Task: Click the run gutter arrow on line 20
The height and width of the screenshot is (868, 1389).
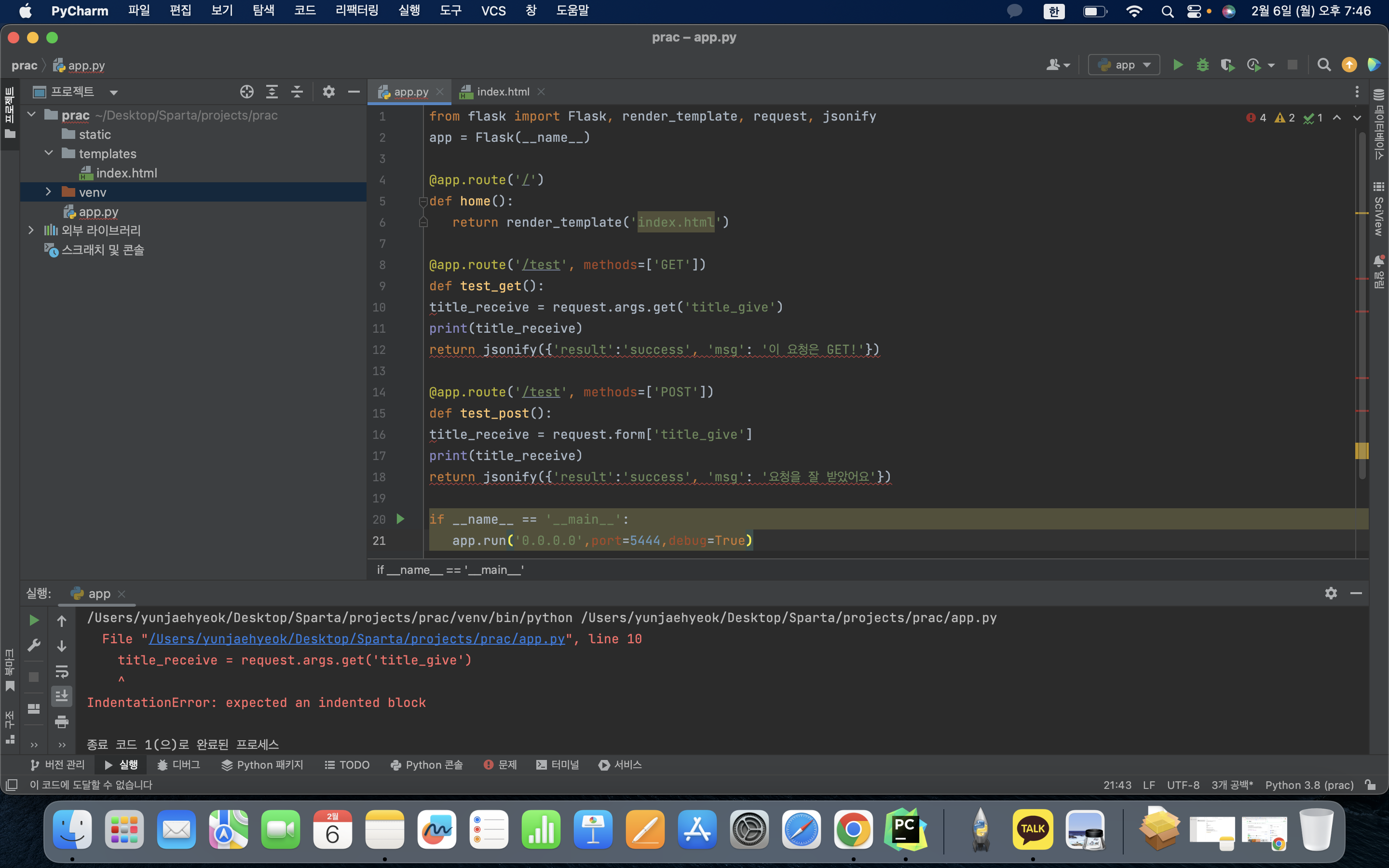Action: tap(401, 519)
